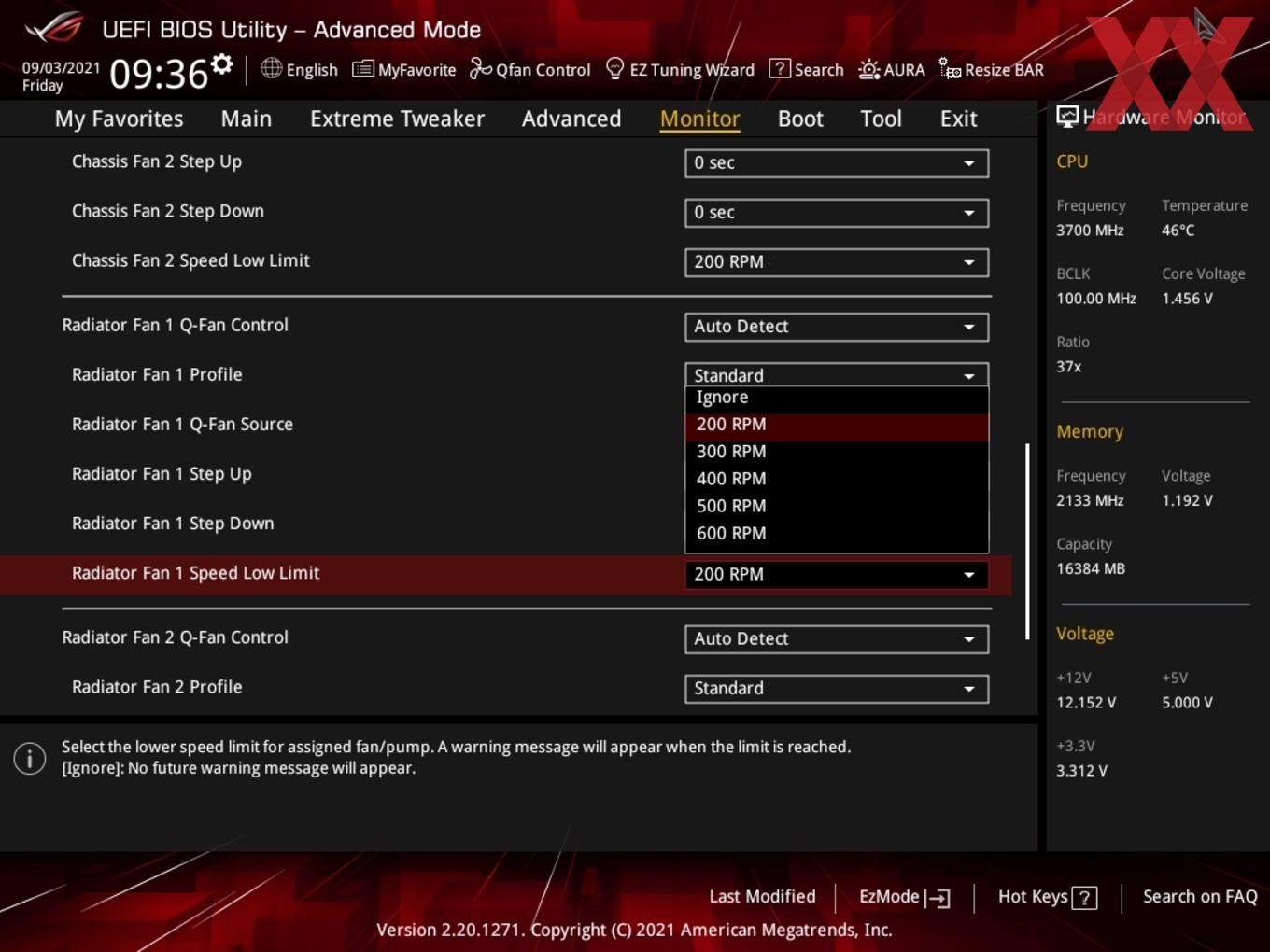
Task: Switch to the Main tab
Action: (x=247, y=119)
